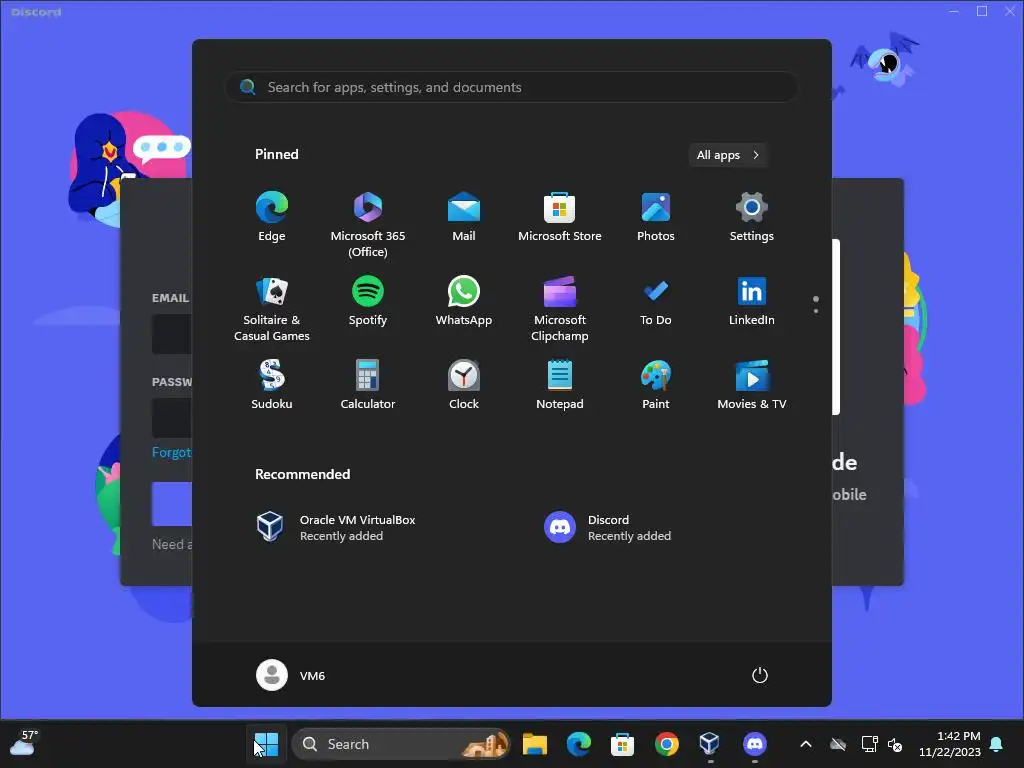Open notifications bell icon

(x=997, y=744)
